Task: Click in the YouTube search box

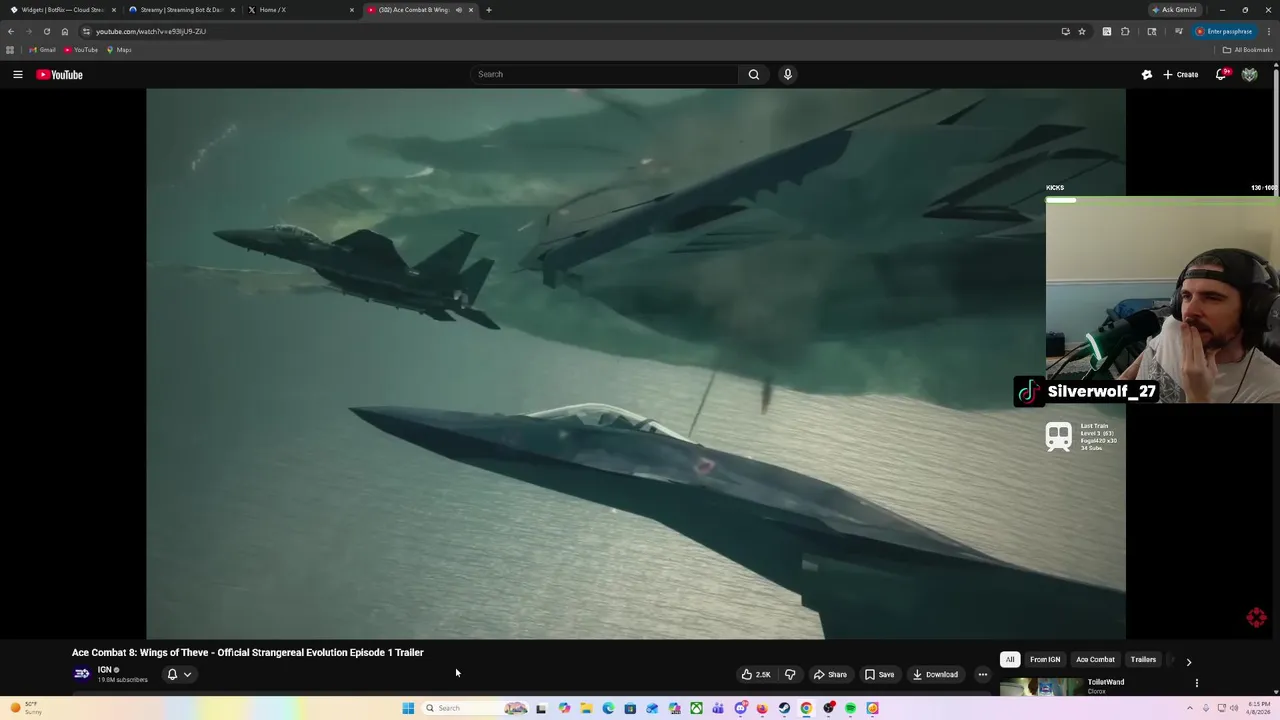Action: [x=605, y=74]
